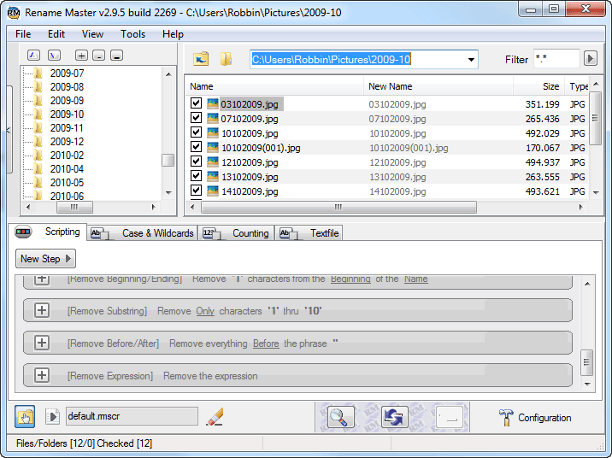Expand the Remove Substring step
The height and width of the screenshot is (458, 612).
41,310
